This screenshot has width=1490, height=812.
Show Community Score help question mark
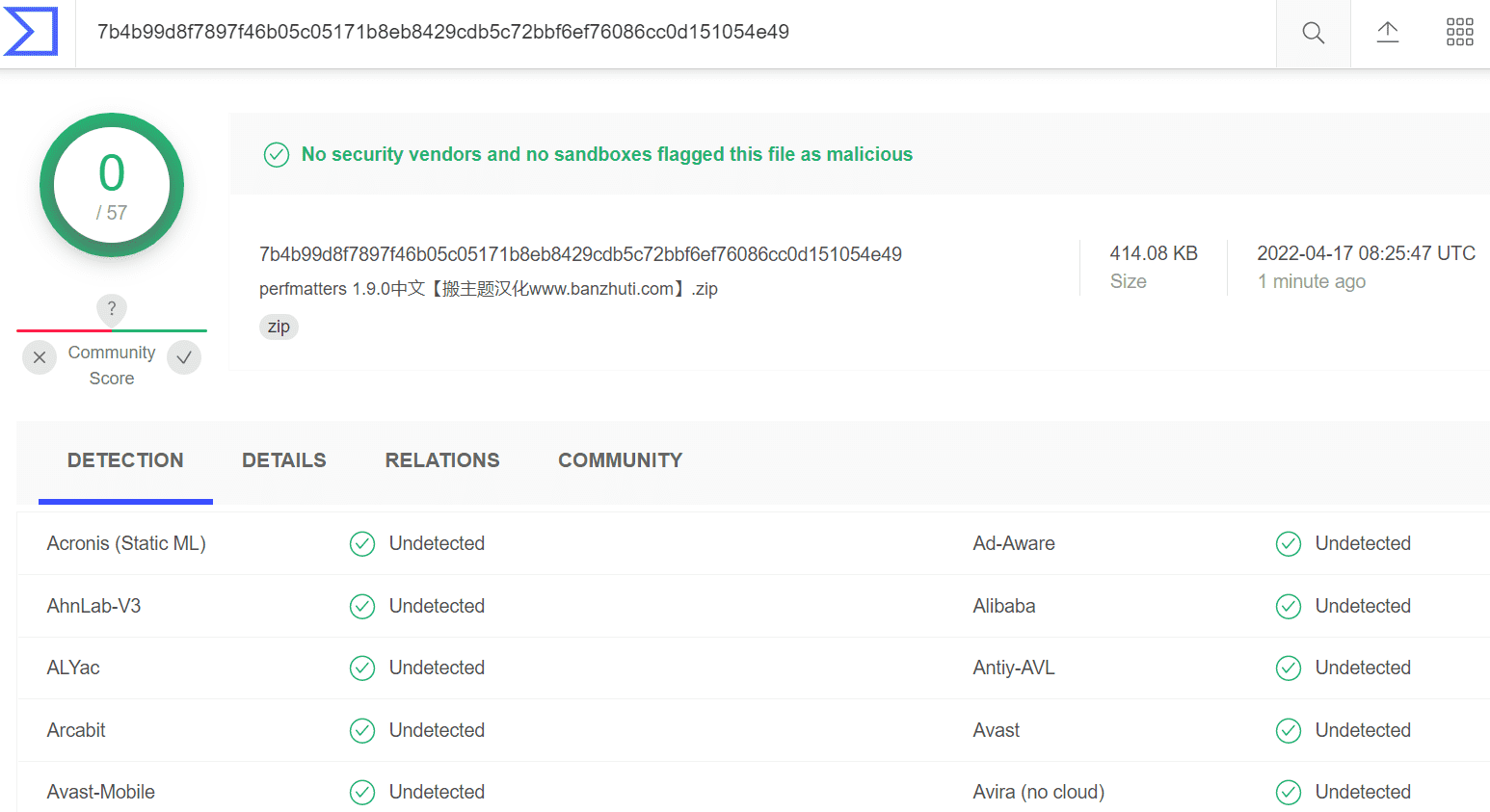pyautogui.click(x=112, y=308)
